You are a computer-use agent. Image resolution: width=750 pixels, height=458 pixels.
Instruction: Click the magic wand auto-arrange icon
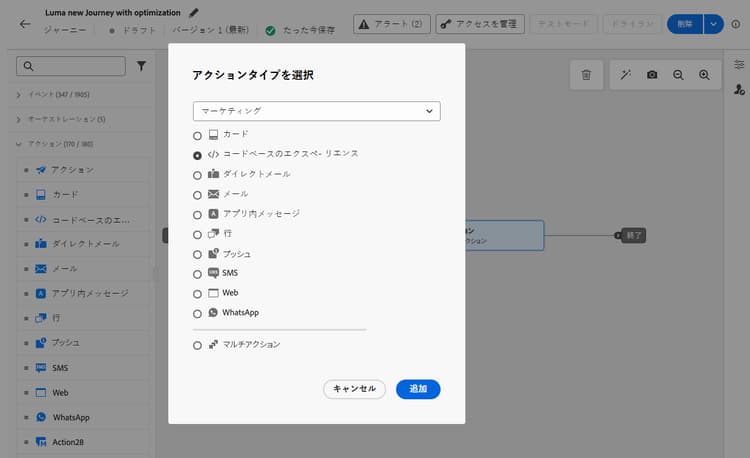pyautogui.click(x=626, y=75)
